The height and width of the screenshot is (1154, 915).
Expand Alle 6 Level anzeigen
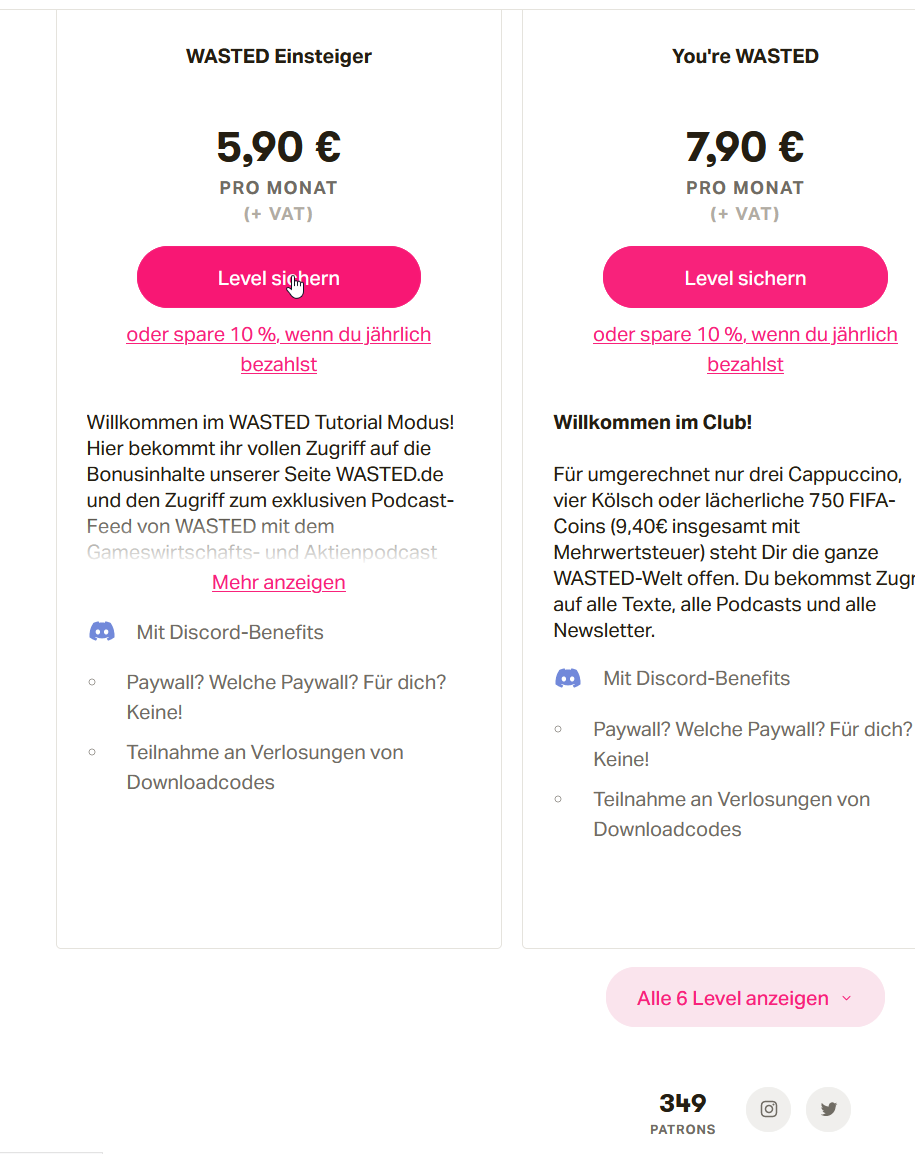(x=733, y=998)
